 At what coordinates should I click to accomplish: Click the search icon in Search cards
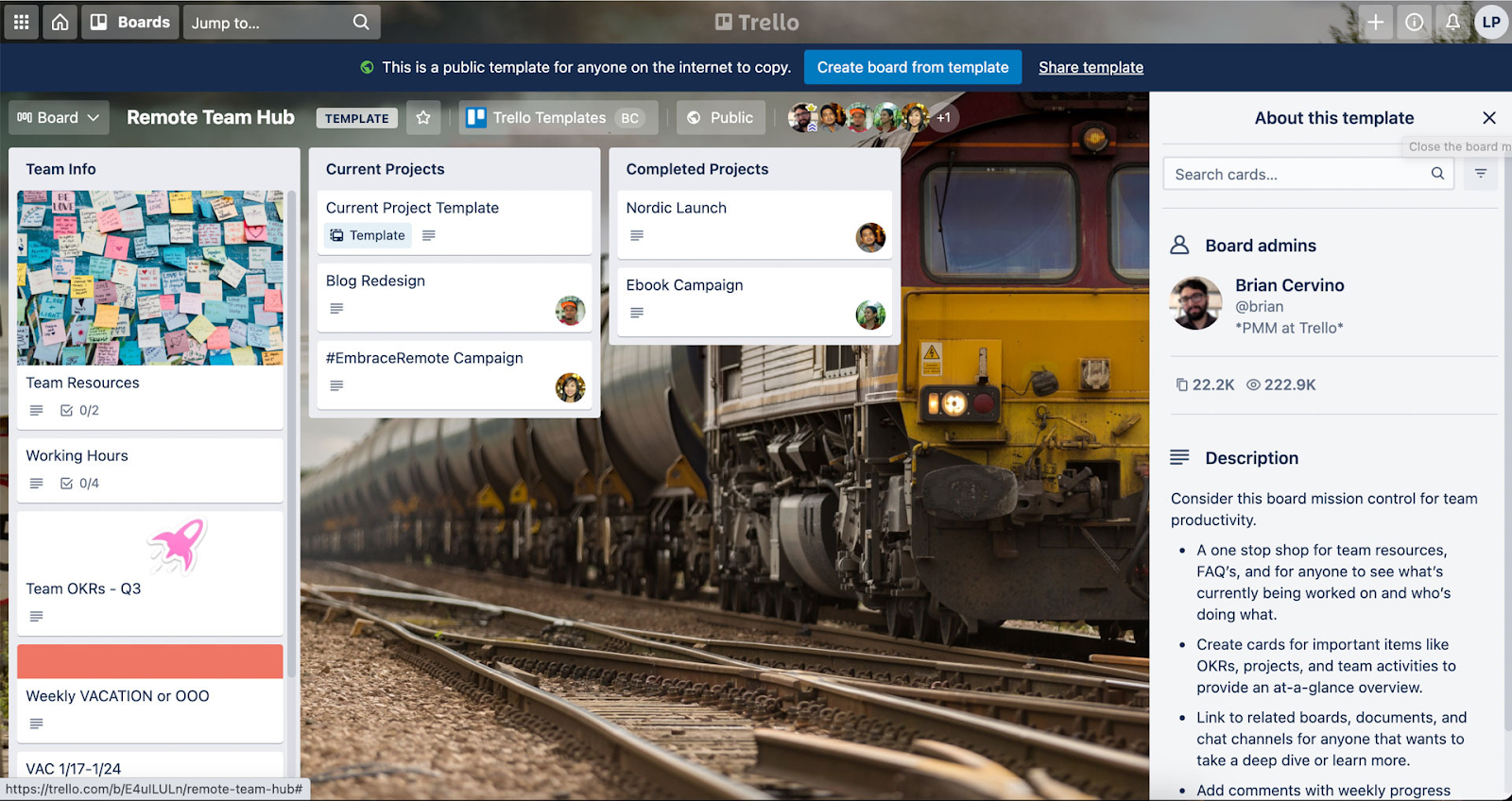point(1437,174)
